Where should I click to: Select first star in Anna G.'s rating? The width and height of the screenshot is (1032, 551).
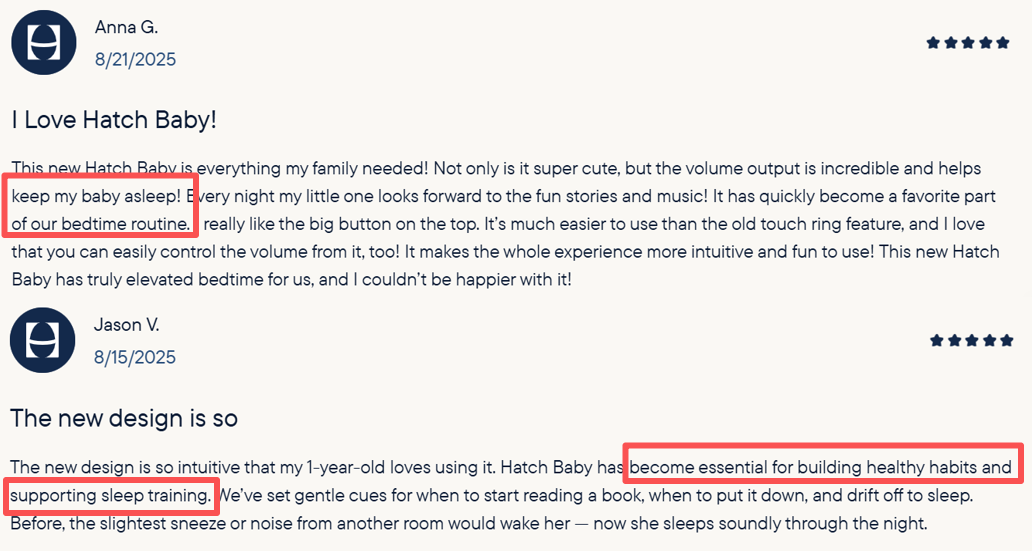[x=933, y=43]
